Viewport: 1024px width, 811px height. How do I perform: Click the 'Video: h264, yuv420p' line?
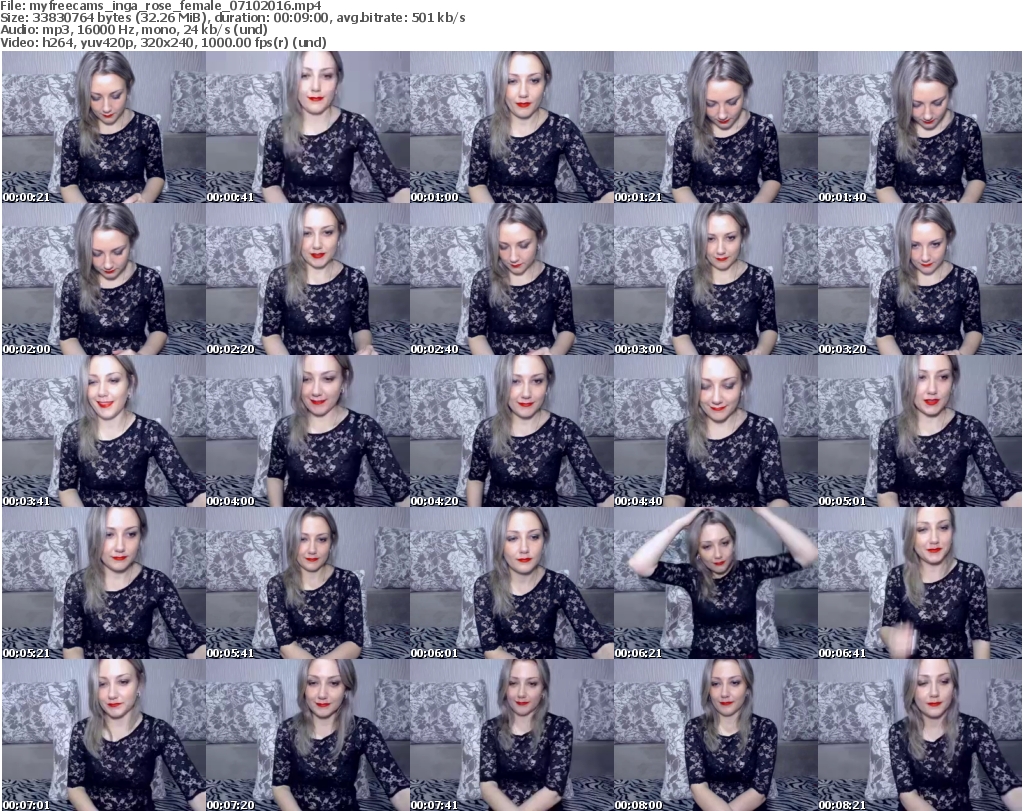tap(163, 42)
